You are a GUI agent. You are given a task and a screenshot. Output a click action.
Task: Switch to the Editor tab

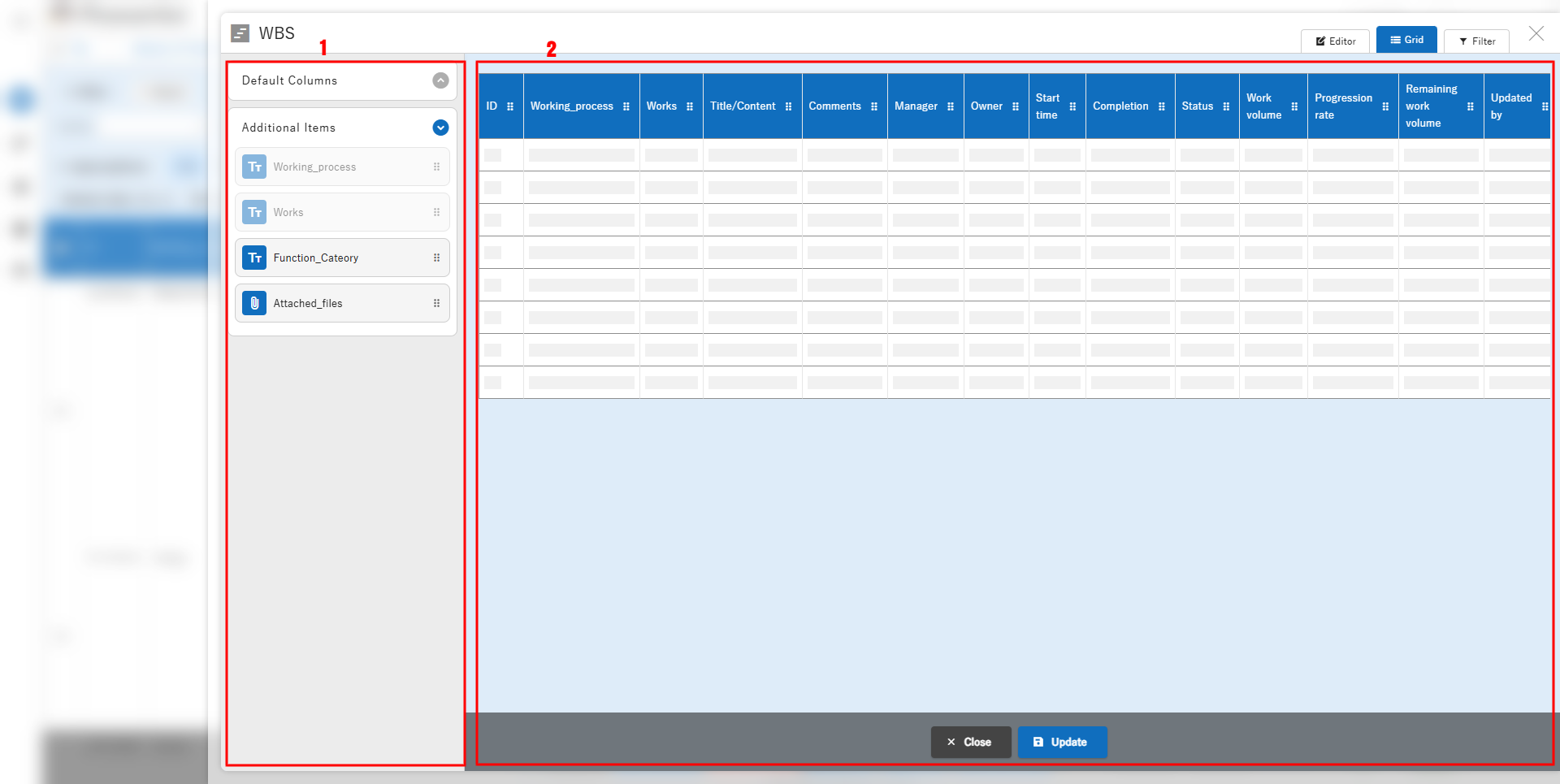point(1335,41)
